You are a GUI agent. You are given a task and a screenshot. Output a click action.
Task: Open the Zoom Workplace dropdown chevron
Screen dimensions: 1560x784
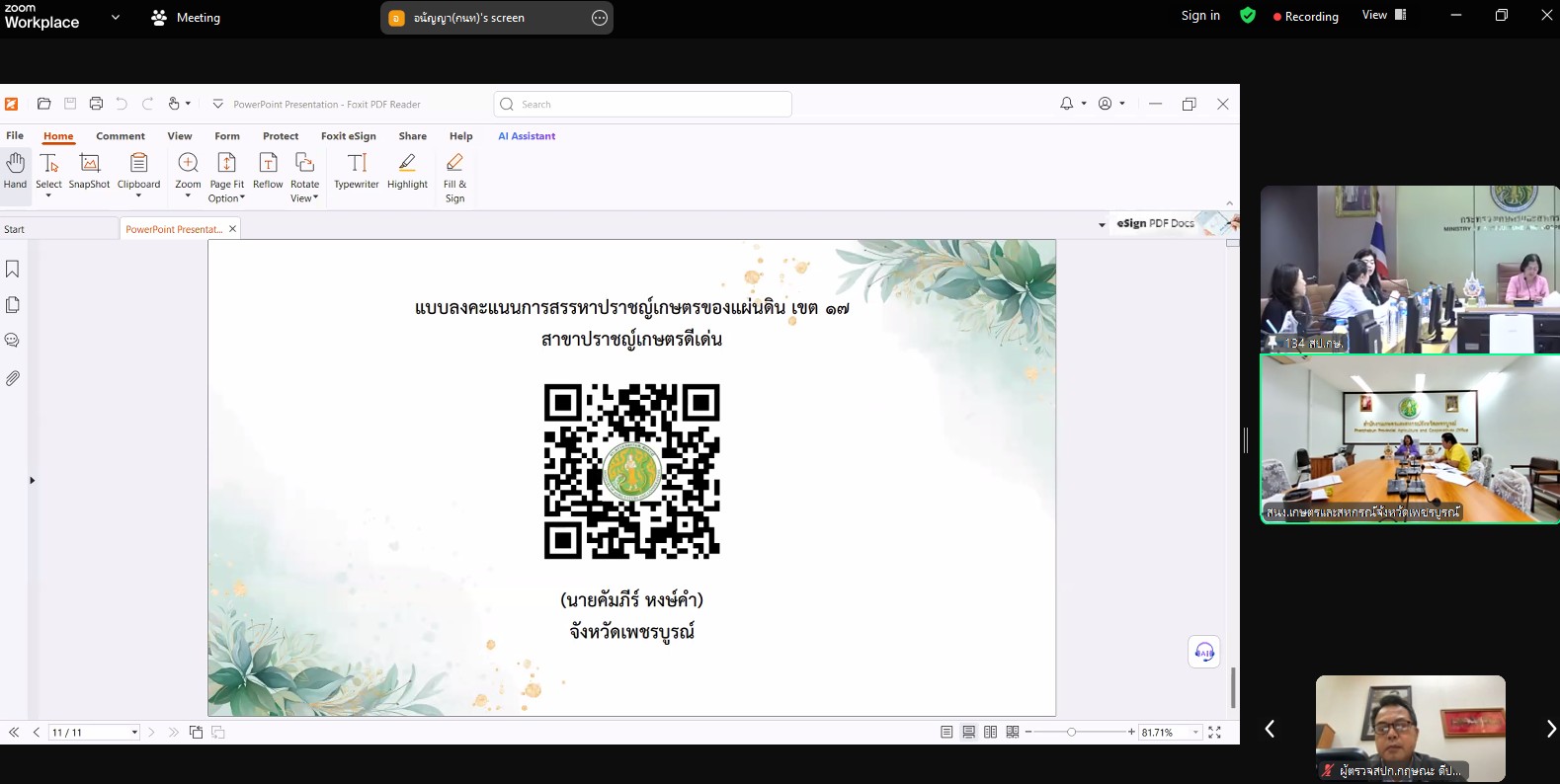tap(116, 17)
